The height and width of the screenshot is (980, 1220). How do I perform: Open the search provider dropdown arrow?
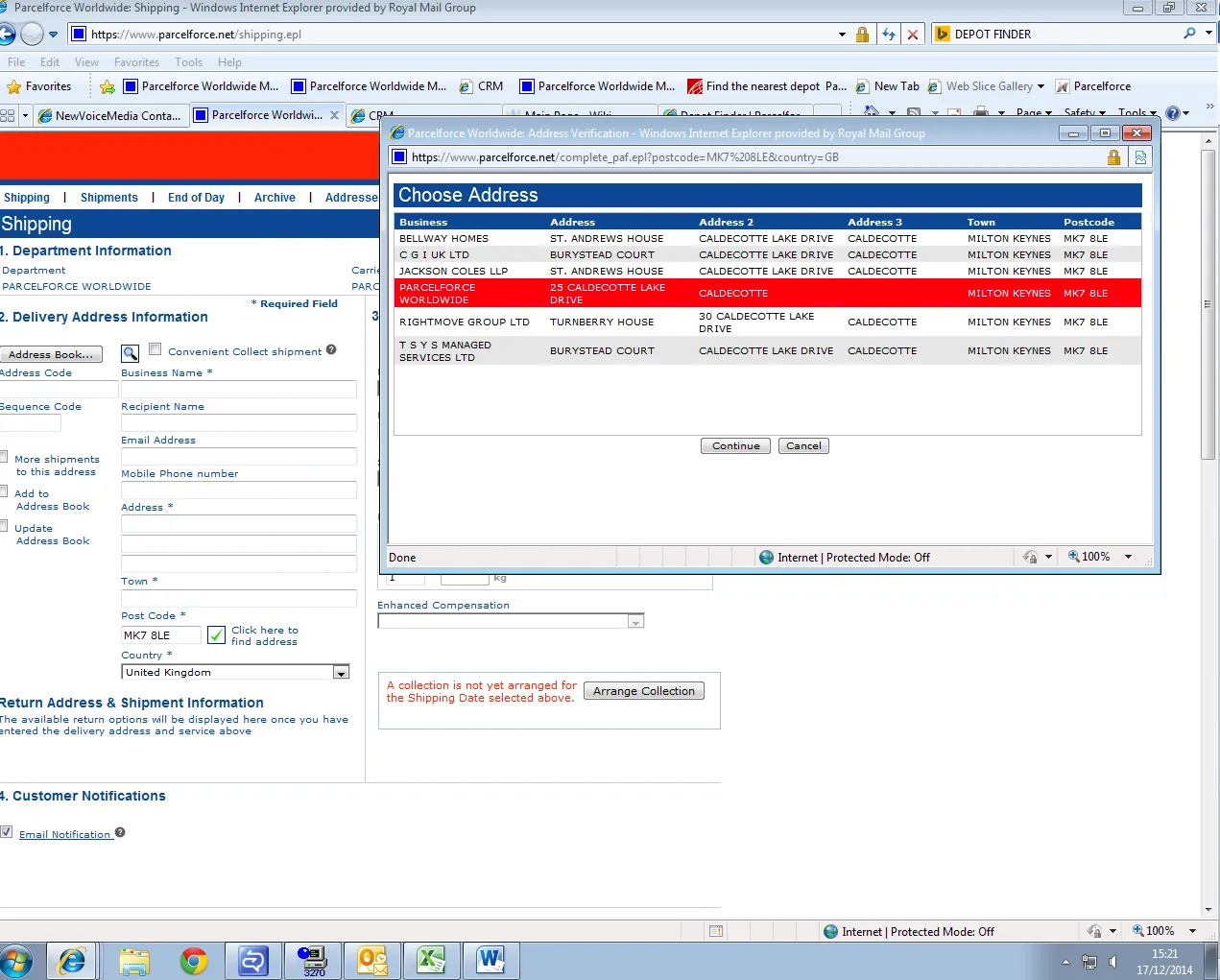click(x=1208, y=34)
